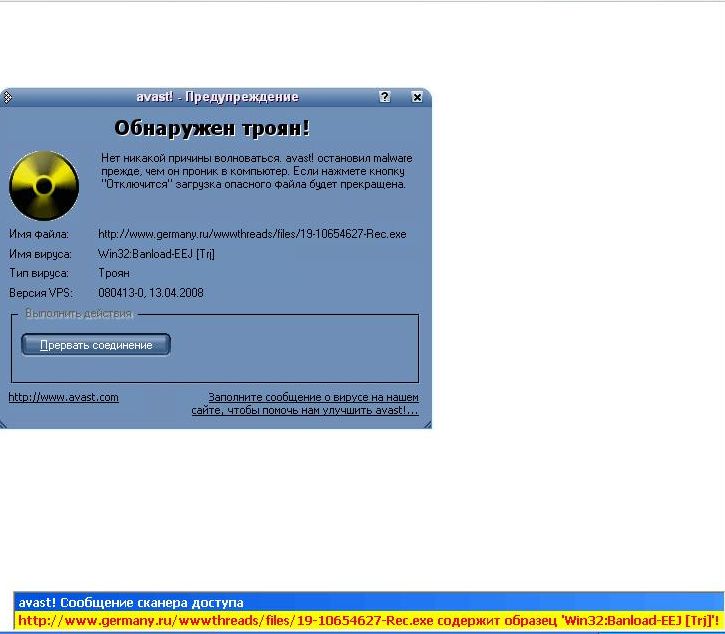Click the title bar system menu icon
The image size is (725, 634).
coord(7,97)
